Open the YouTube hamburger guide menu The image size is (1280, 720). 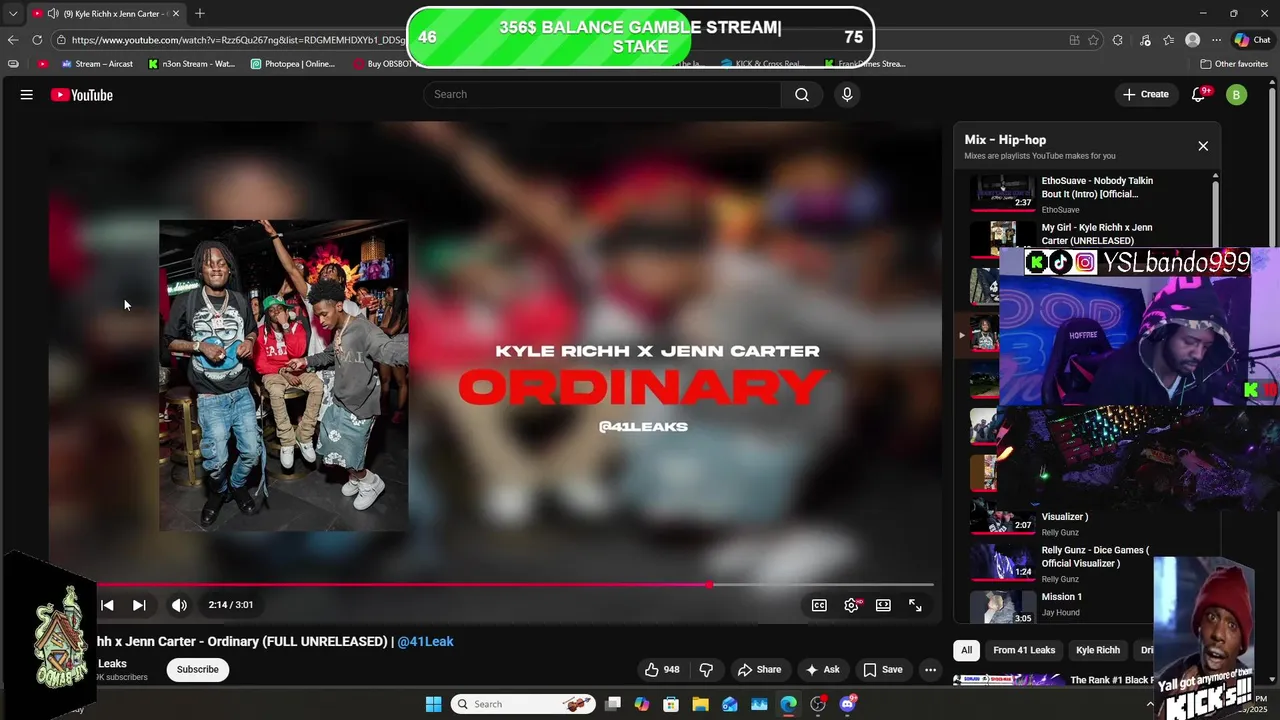coord(27,95)
